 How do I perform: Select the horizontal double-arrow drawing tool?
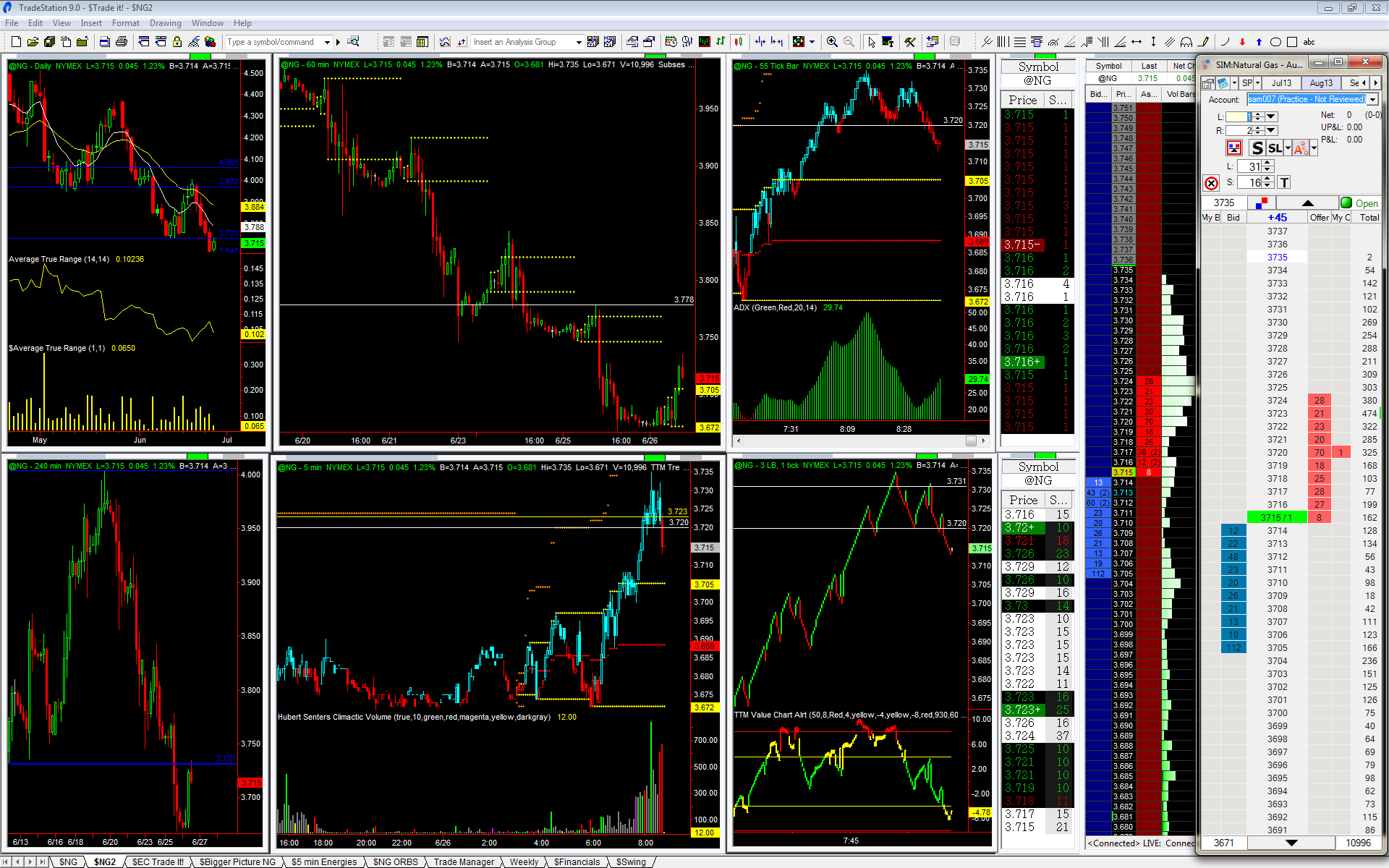click(1137, 42)
